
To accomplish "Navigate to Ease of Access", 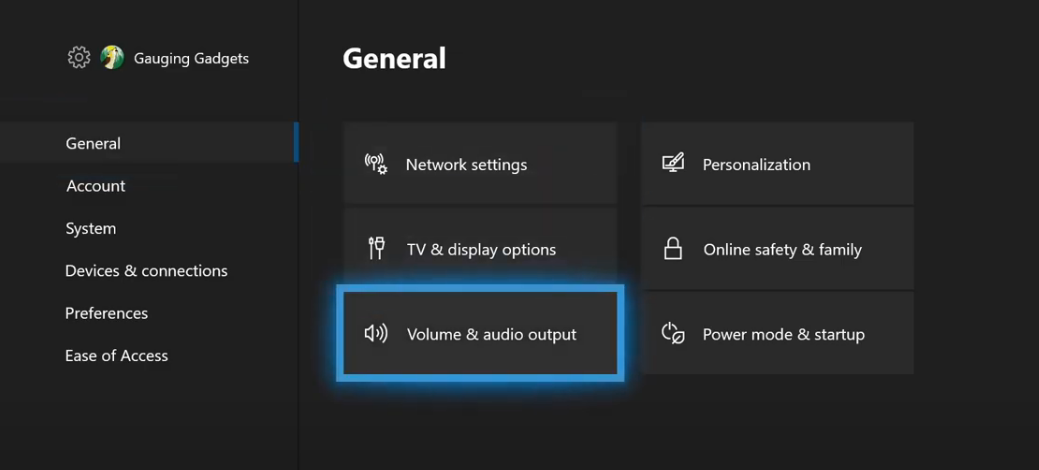I will point(117,356).
